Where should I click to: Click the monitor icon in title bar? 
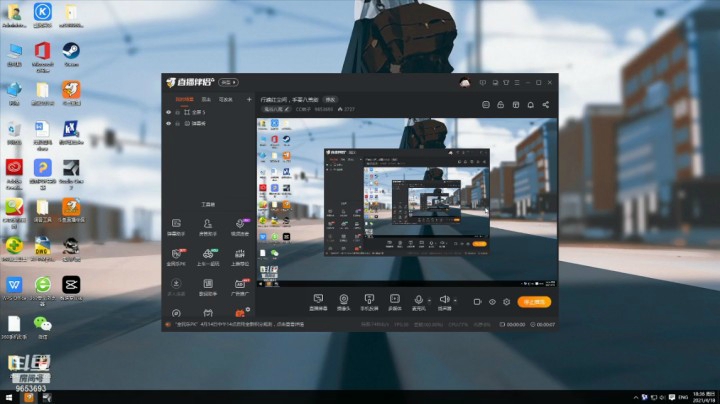pos(495,83)
